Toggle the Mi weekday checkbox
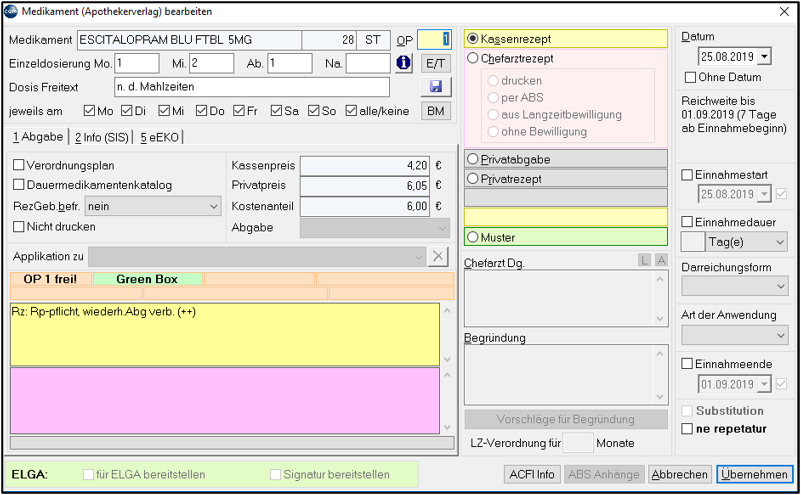The image size is (801, 495). 164,111
